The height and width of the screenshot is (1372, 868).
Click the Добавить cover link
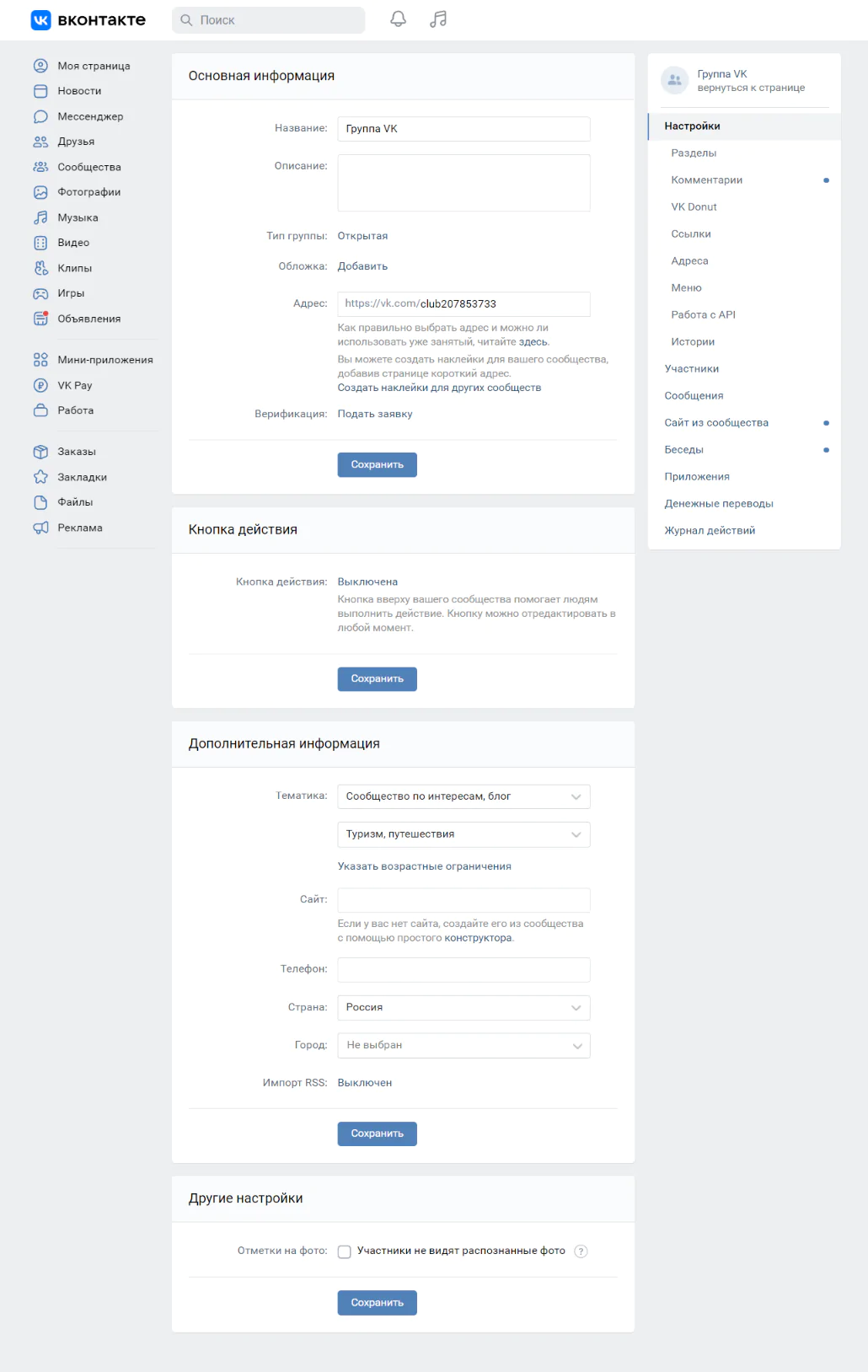tap(362, 266)
